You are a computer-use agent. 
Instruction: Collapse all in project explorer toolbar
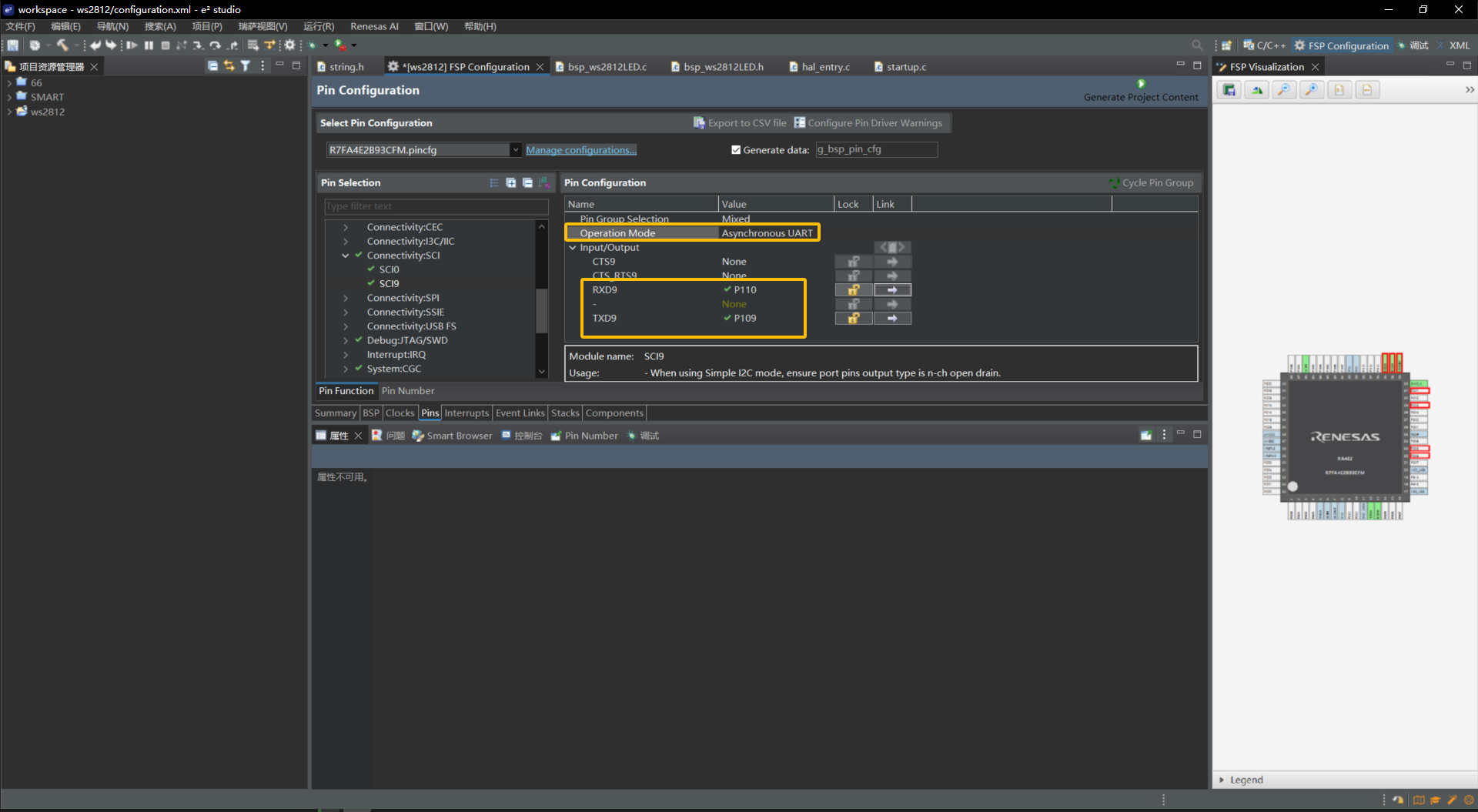point(212,66)
